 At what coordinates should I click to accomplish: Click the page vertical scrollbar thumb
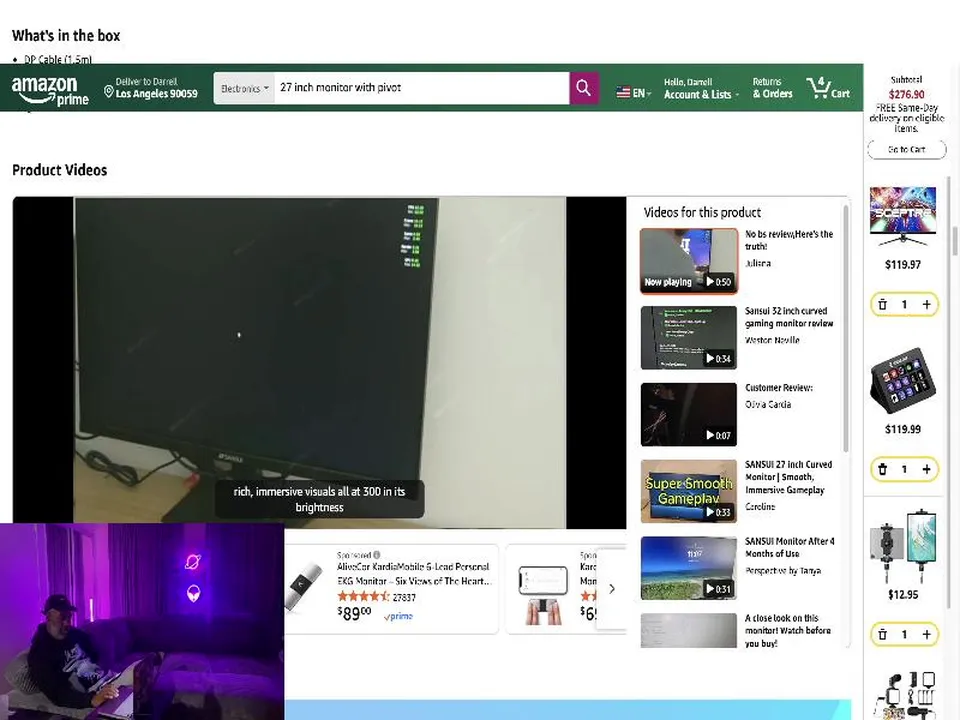tap(954, 241)
